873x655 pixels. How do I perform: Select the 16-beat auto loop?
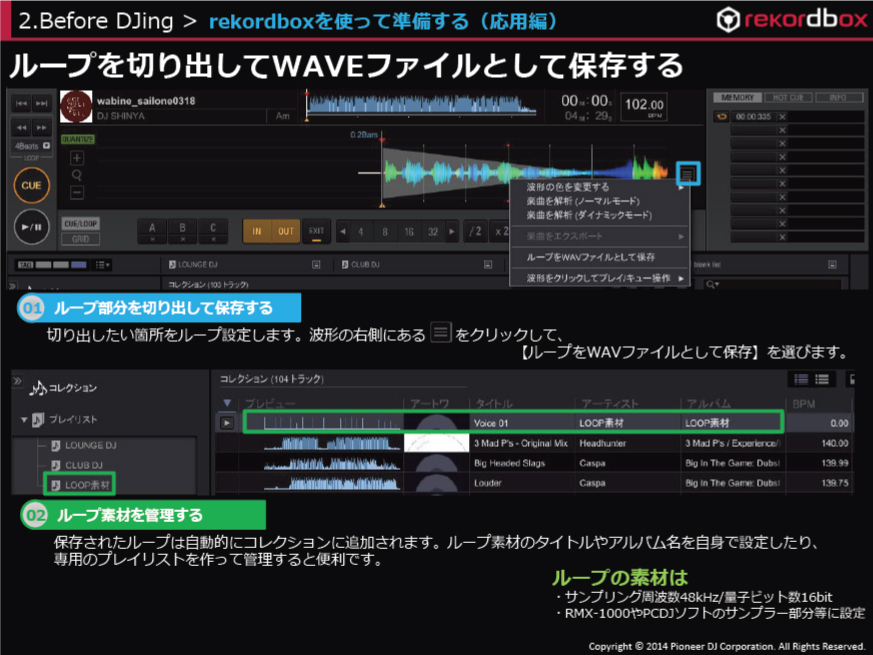point(409,232)
